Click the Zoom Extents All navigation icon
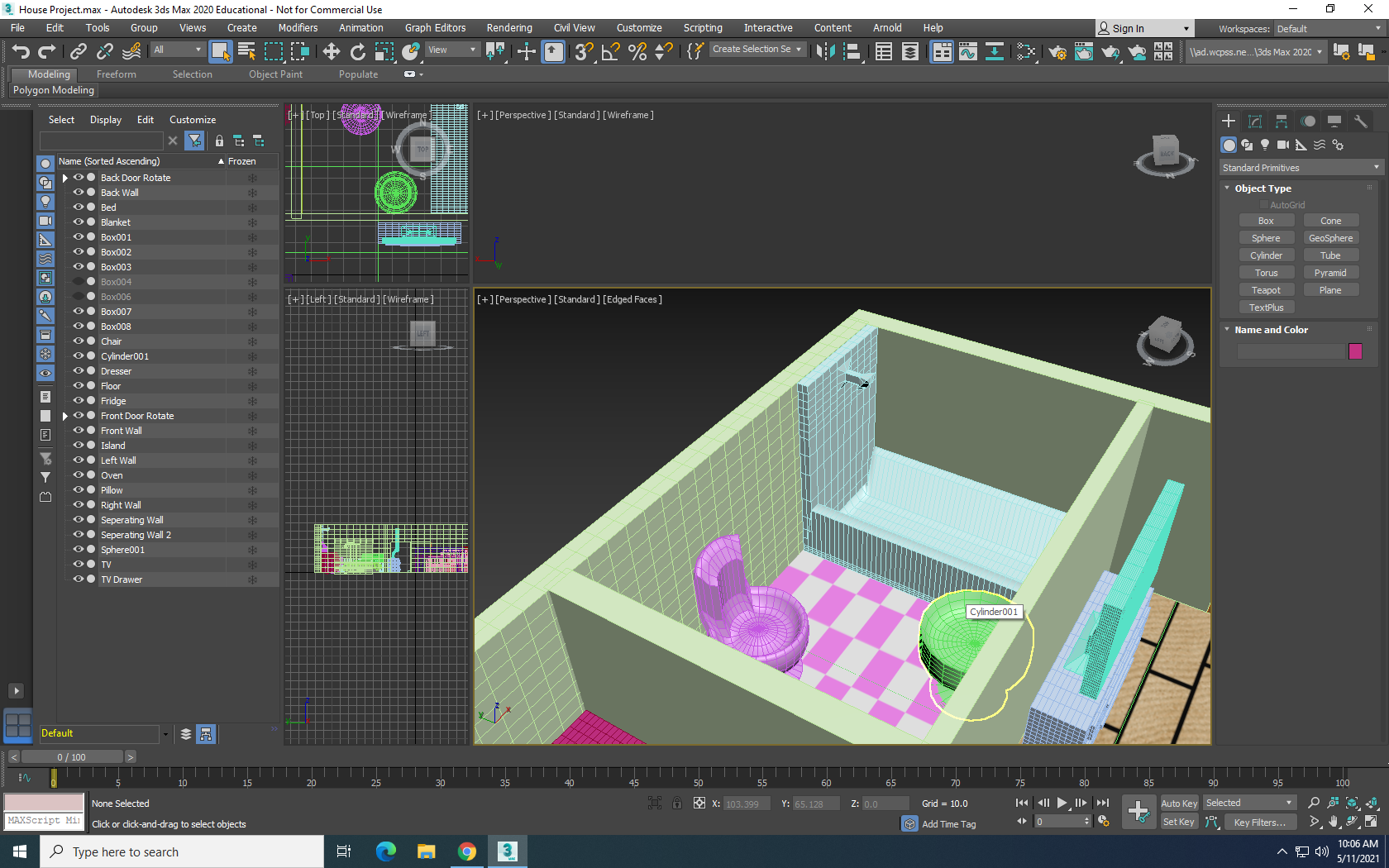Viewport: 1389px width, 868px height. [1372, 803]
